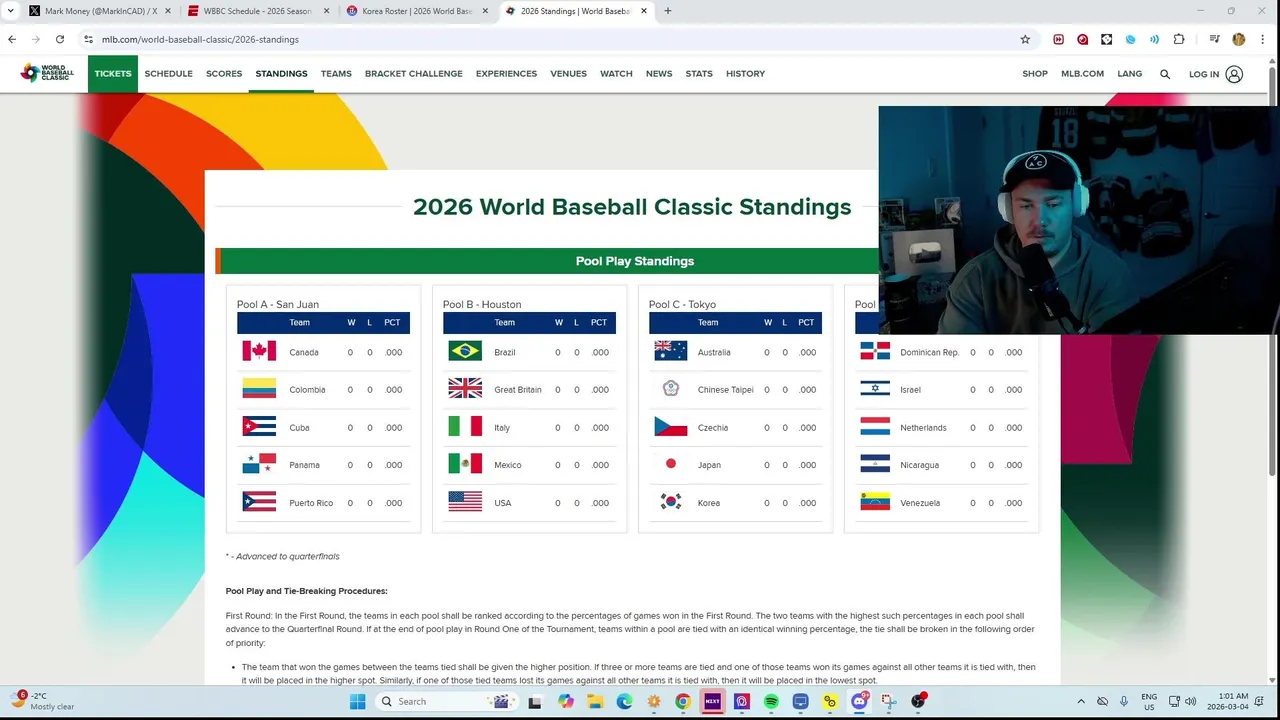Open the SCORES nav item
This screenshot has height=720, width=1280.
click(224, 74)
